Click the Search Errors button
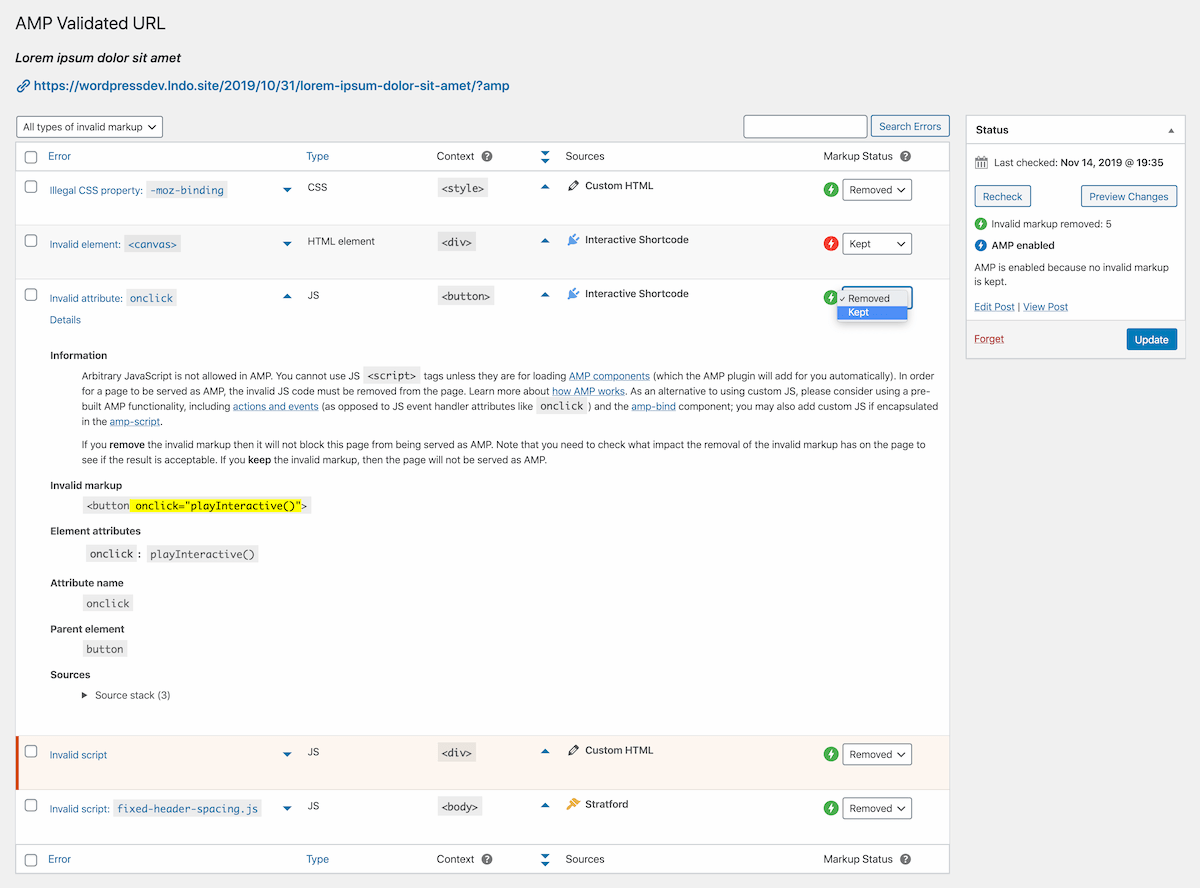This screenshot has height=888, width=1200. 910,126
